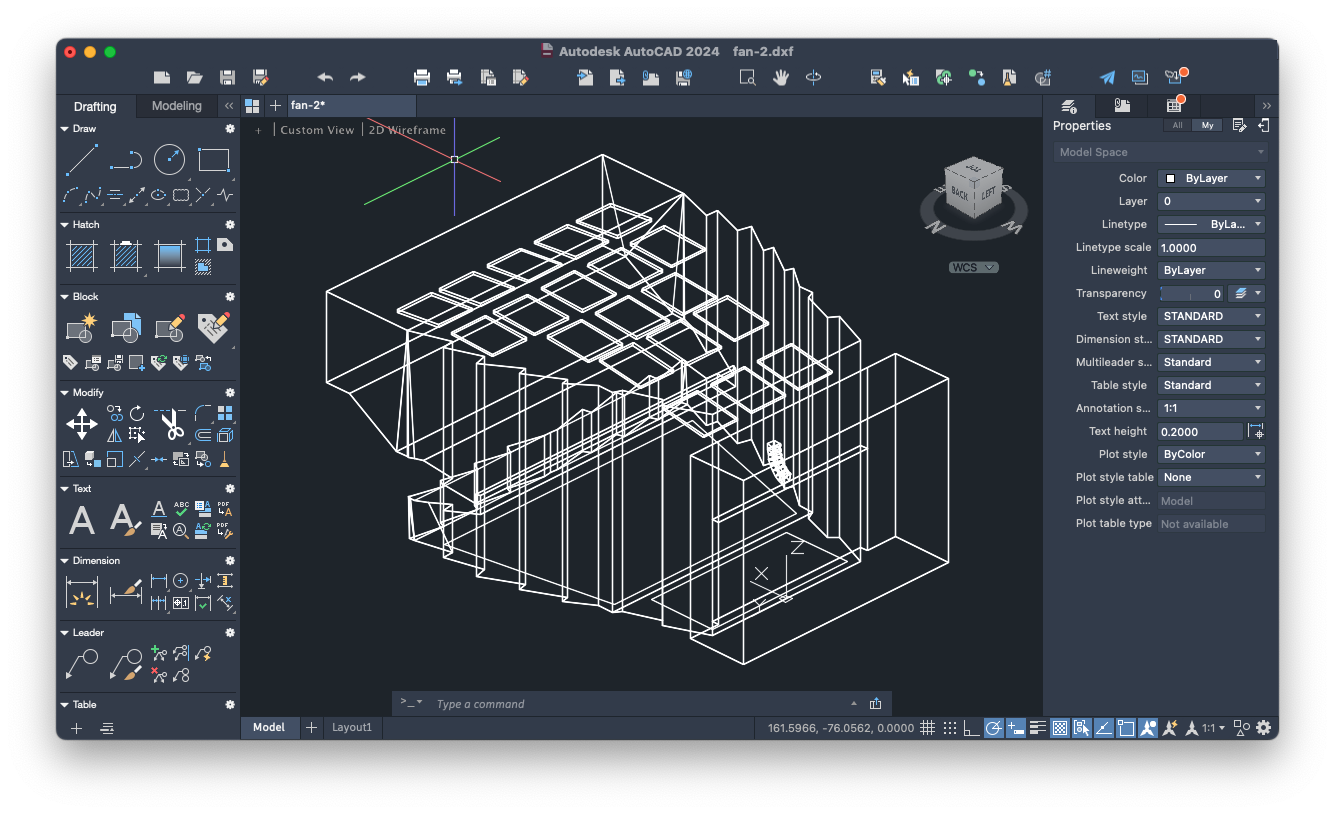The height and width of the screenshot is (814, 1335).
Task: Switch to the Modeling tab
Action: (x=176, y=106)
